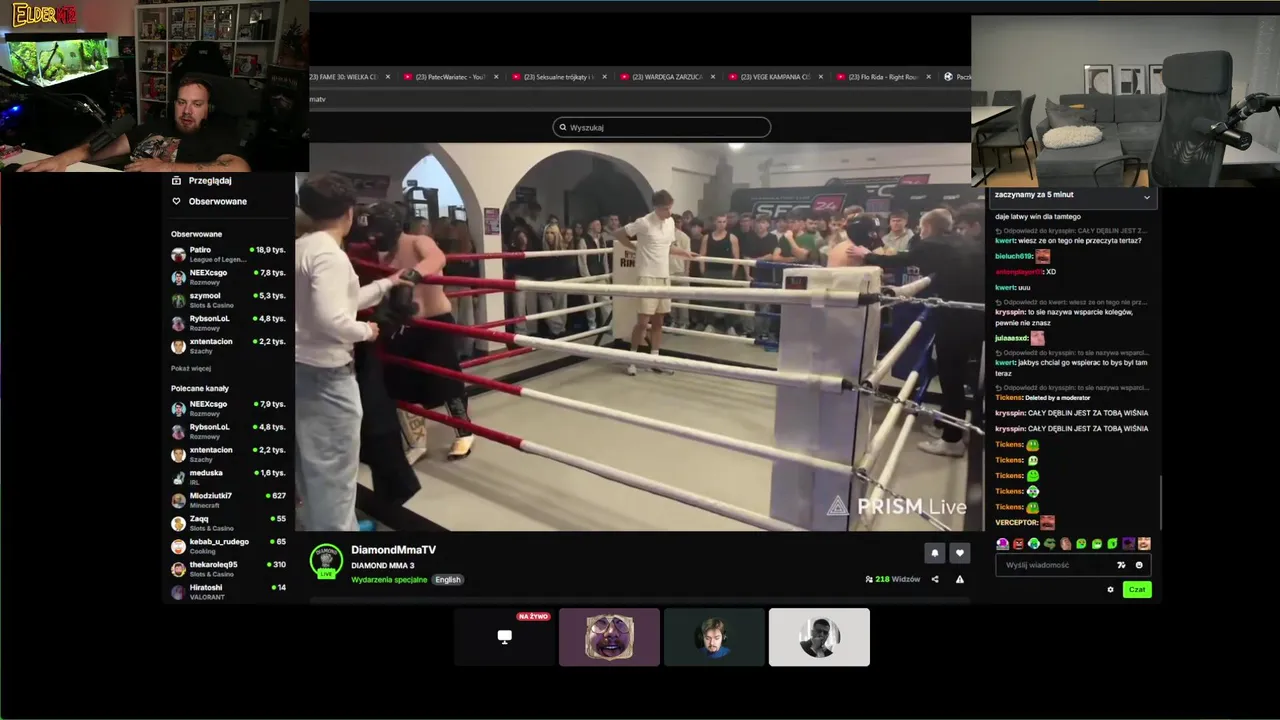Select the green globe emote above chat input
1280x720 pixels.
(x=1034, y=544)
